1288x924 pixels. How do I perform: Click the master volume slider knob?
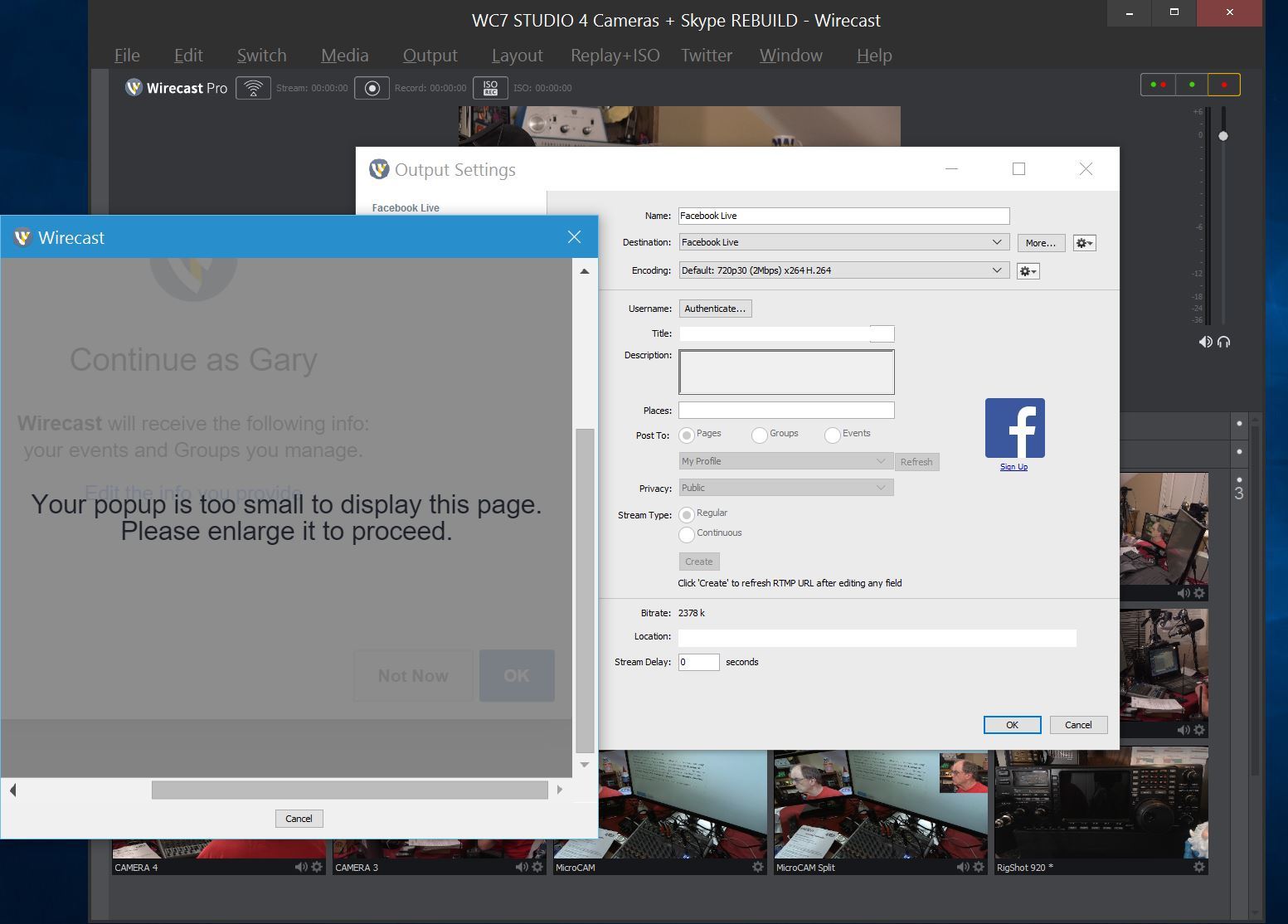(x=1222, y=136)
